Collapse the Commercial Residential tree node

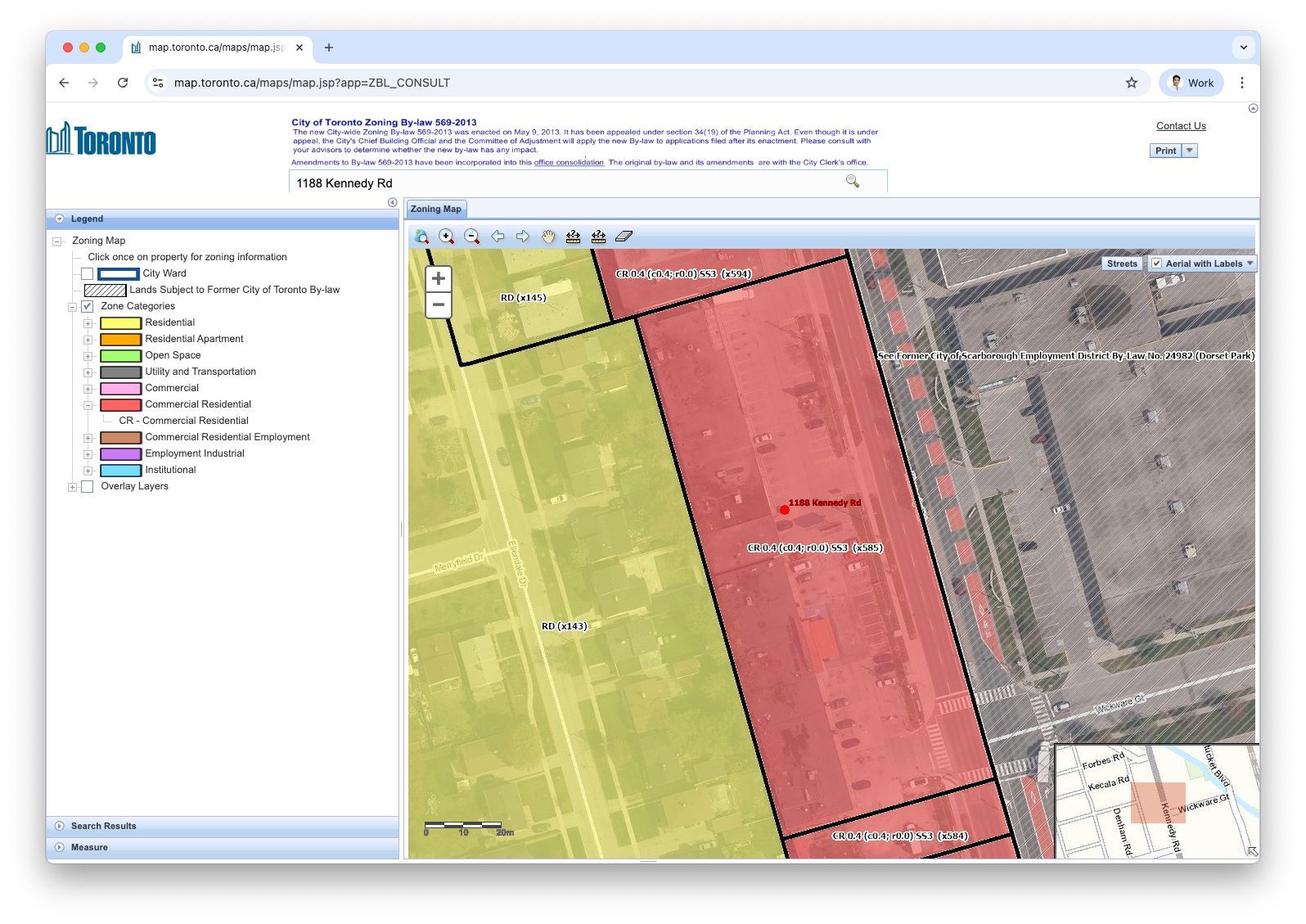click(x=88, y=405)
